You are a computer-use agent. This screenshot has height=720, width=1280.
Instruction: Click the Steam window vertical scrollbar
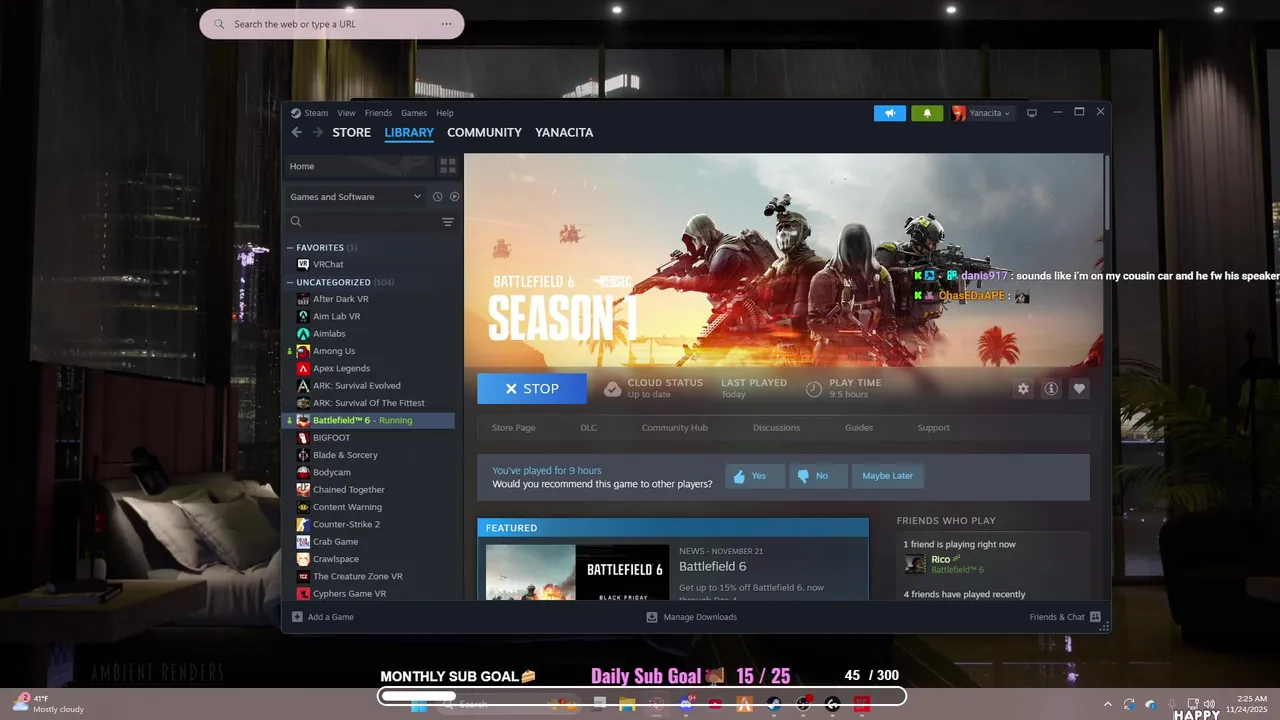coord(1106,192)
